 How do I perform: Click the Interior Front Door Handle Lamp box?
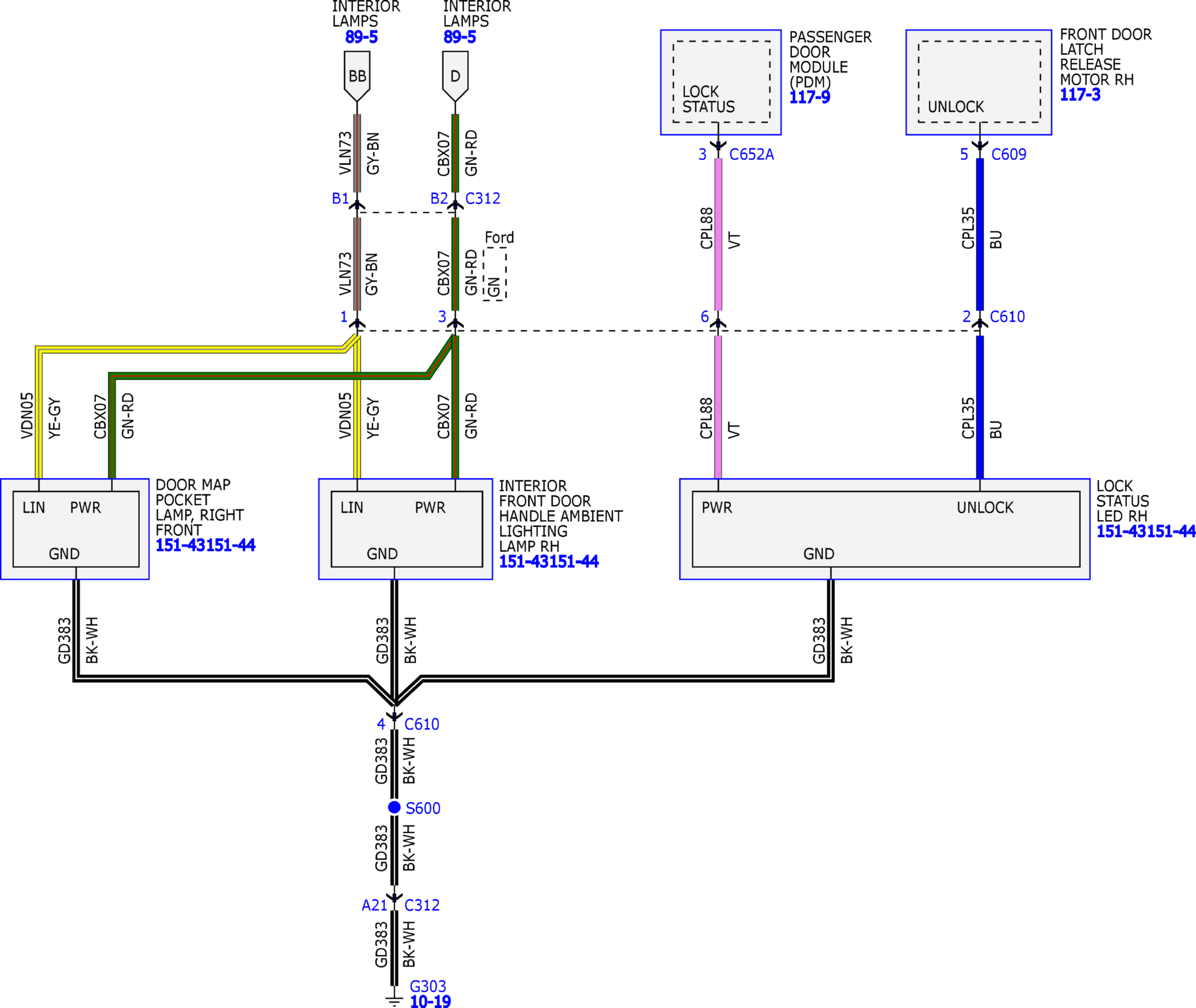[x=406, y=529]
